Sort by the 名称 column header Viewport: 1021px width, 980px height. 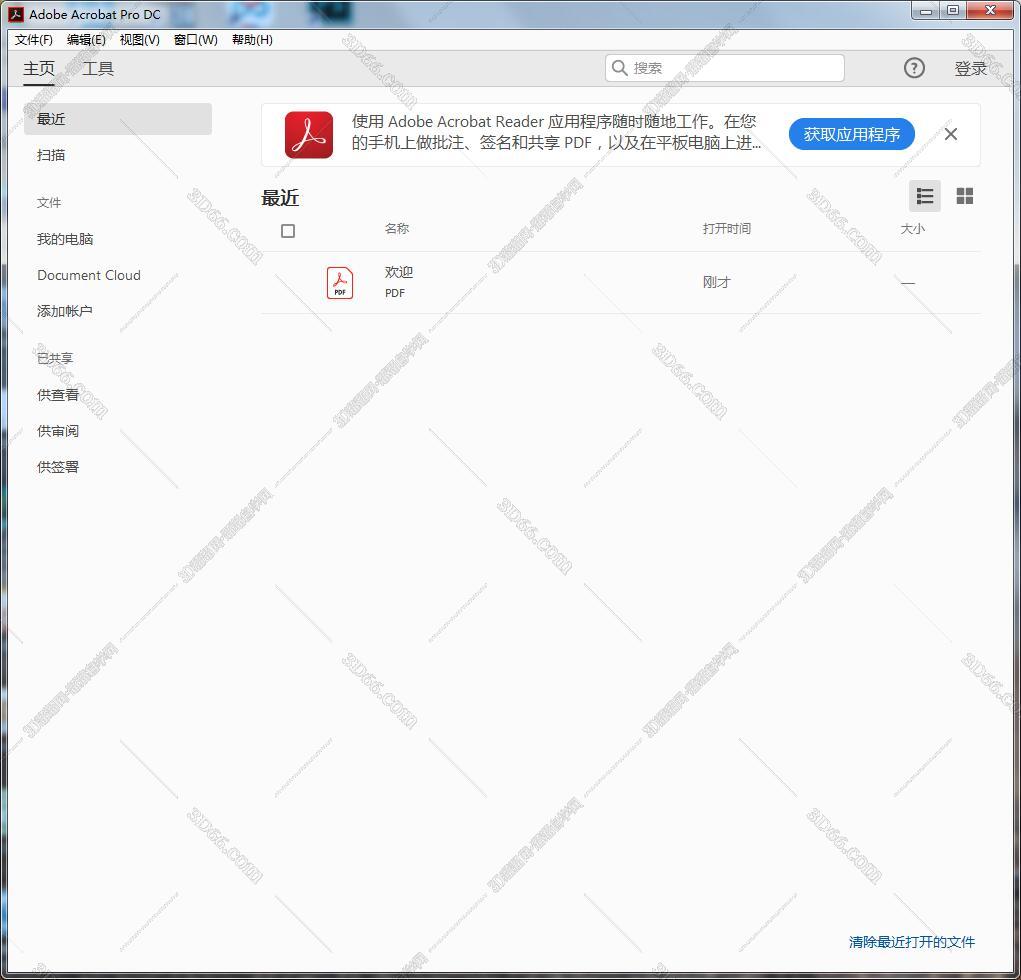tap(397, 229)
